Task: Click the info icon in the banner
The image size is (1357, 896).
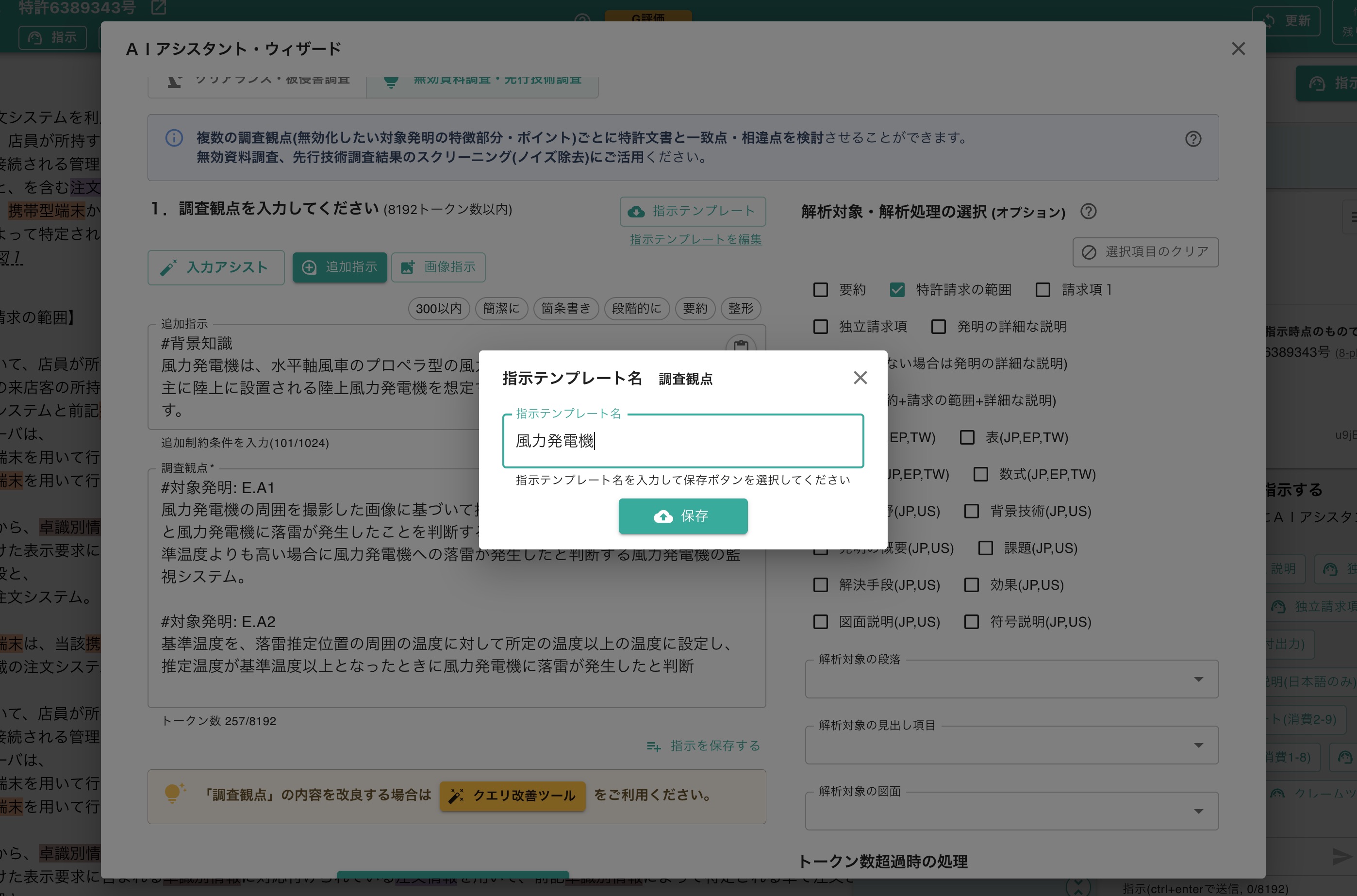Action: point(174,138)
